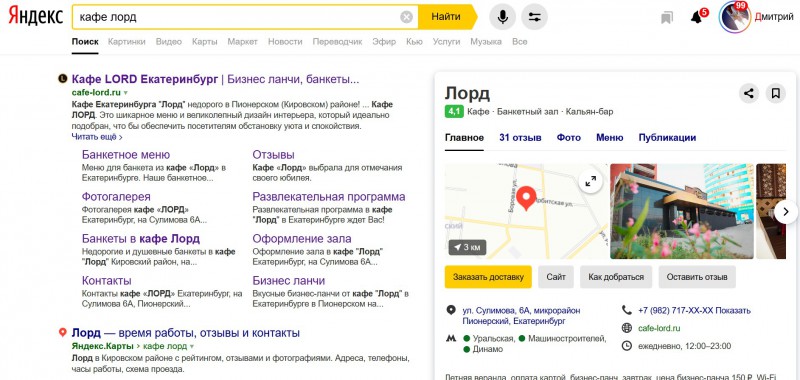Click the 4,1 rating badge
Screen dimensions: 800x380
point(454,111)
